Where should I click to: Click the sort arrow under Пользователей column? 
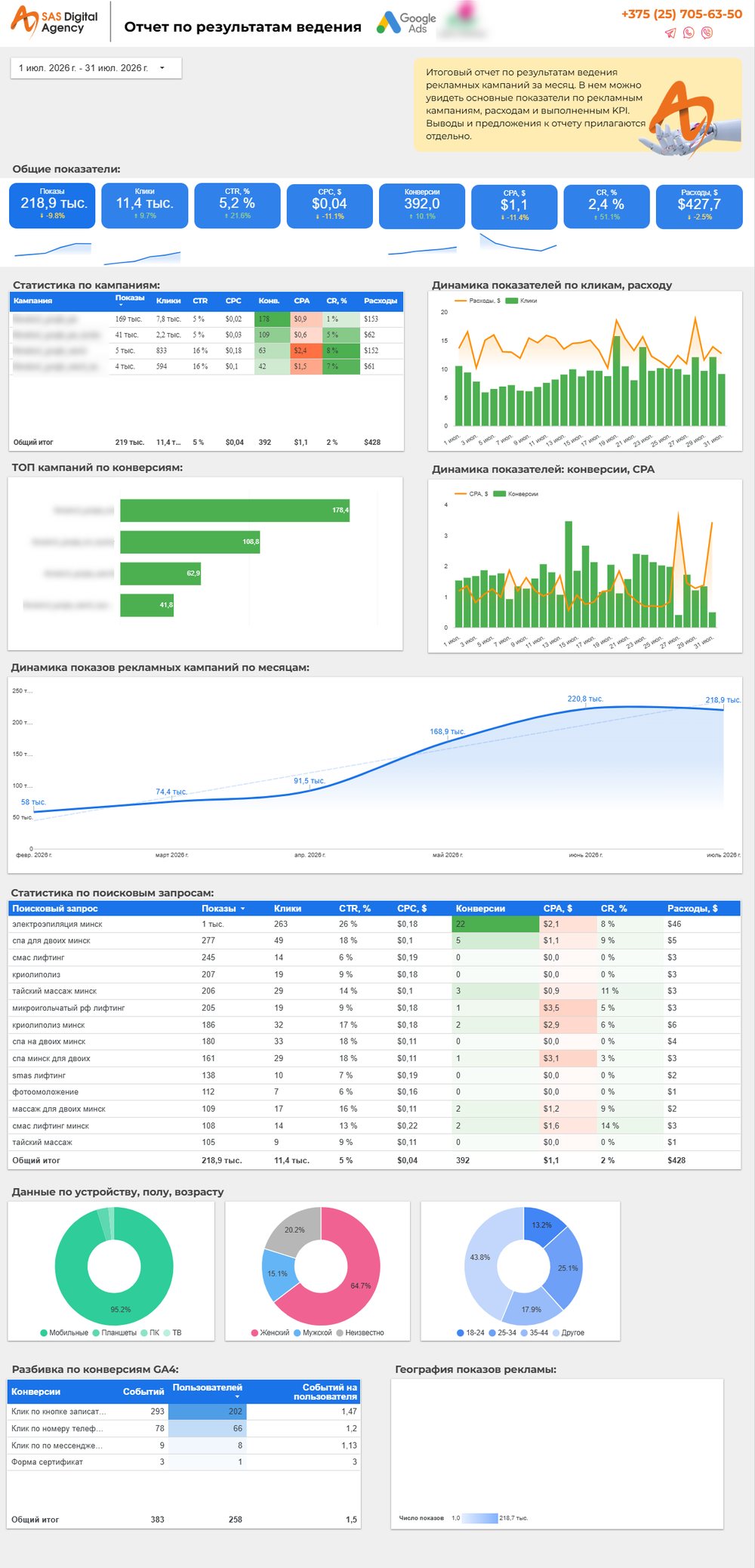(237, 1397)
